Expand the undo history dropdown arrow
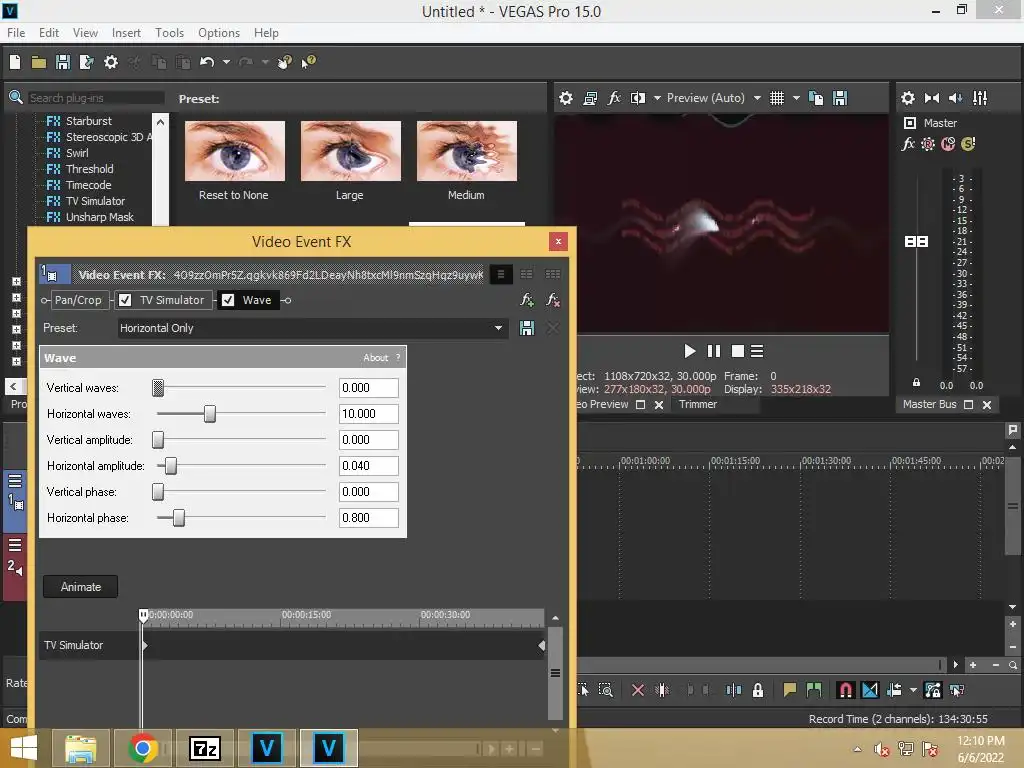The image size is (1024, 768). pyautogui.click(x=226, y=62)
